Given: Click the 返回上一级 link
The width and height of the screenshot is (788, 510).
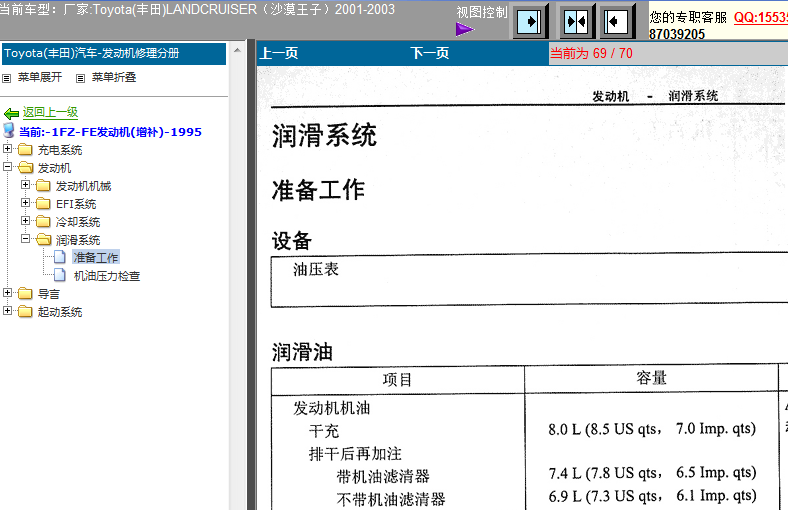Looking at the screenshot, I should point(50,113).
